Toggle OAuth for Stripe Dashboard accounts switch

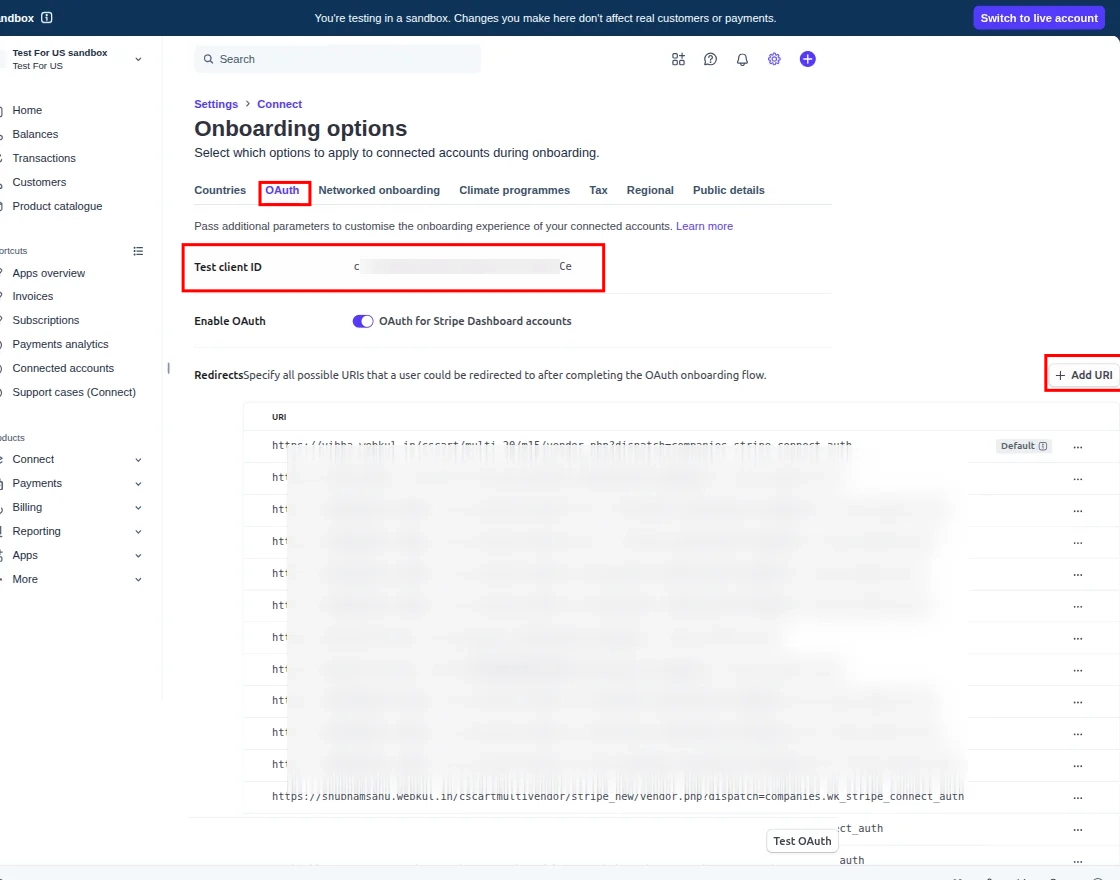363,321
